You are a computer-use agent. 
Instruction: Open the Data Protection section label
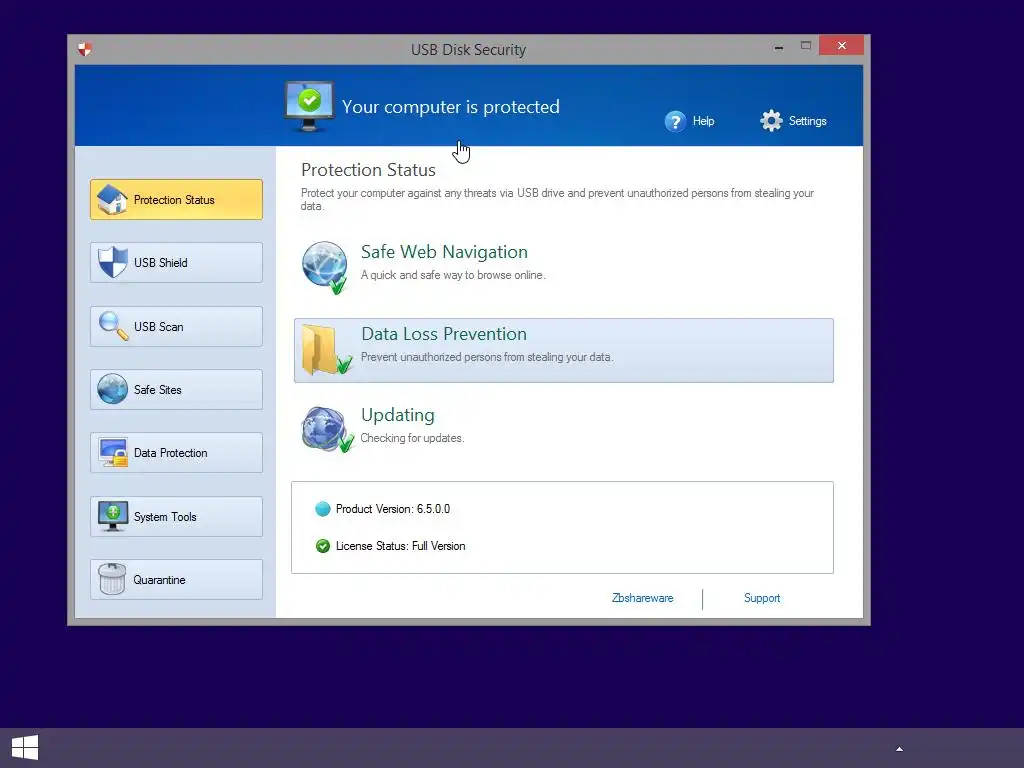(170, 453)
